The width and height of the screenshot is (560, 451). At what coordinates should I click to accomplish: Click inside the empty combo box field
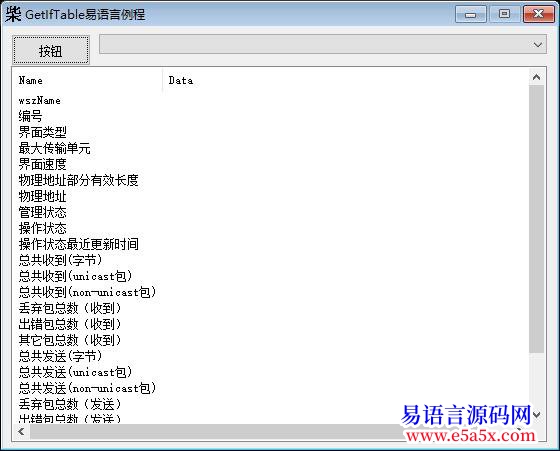(314, 45)
